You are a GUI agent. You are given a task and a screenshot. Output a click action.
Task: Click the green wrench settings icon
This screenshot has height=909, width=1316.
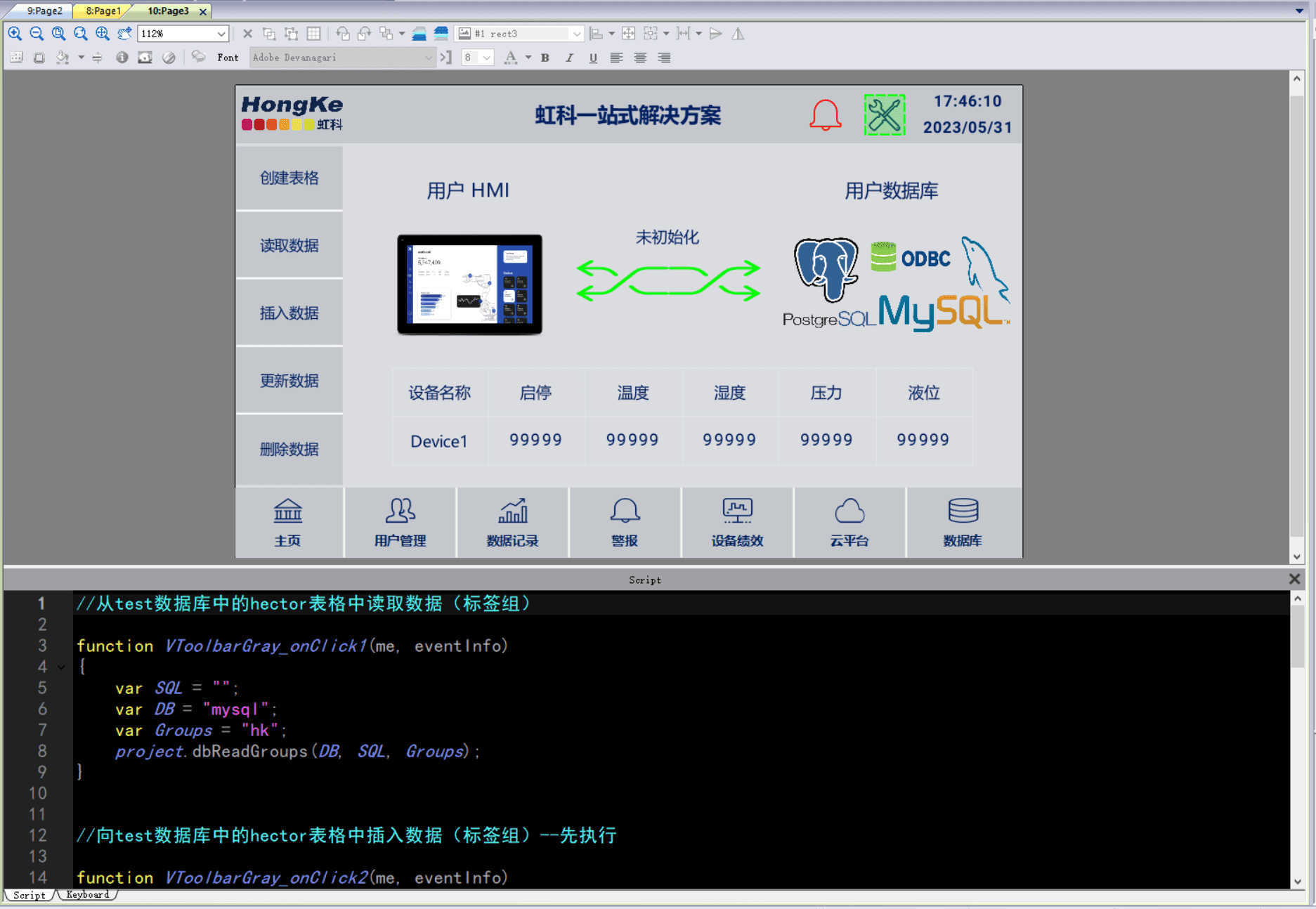pos(884,115)
